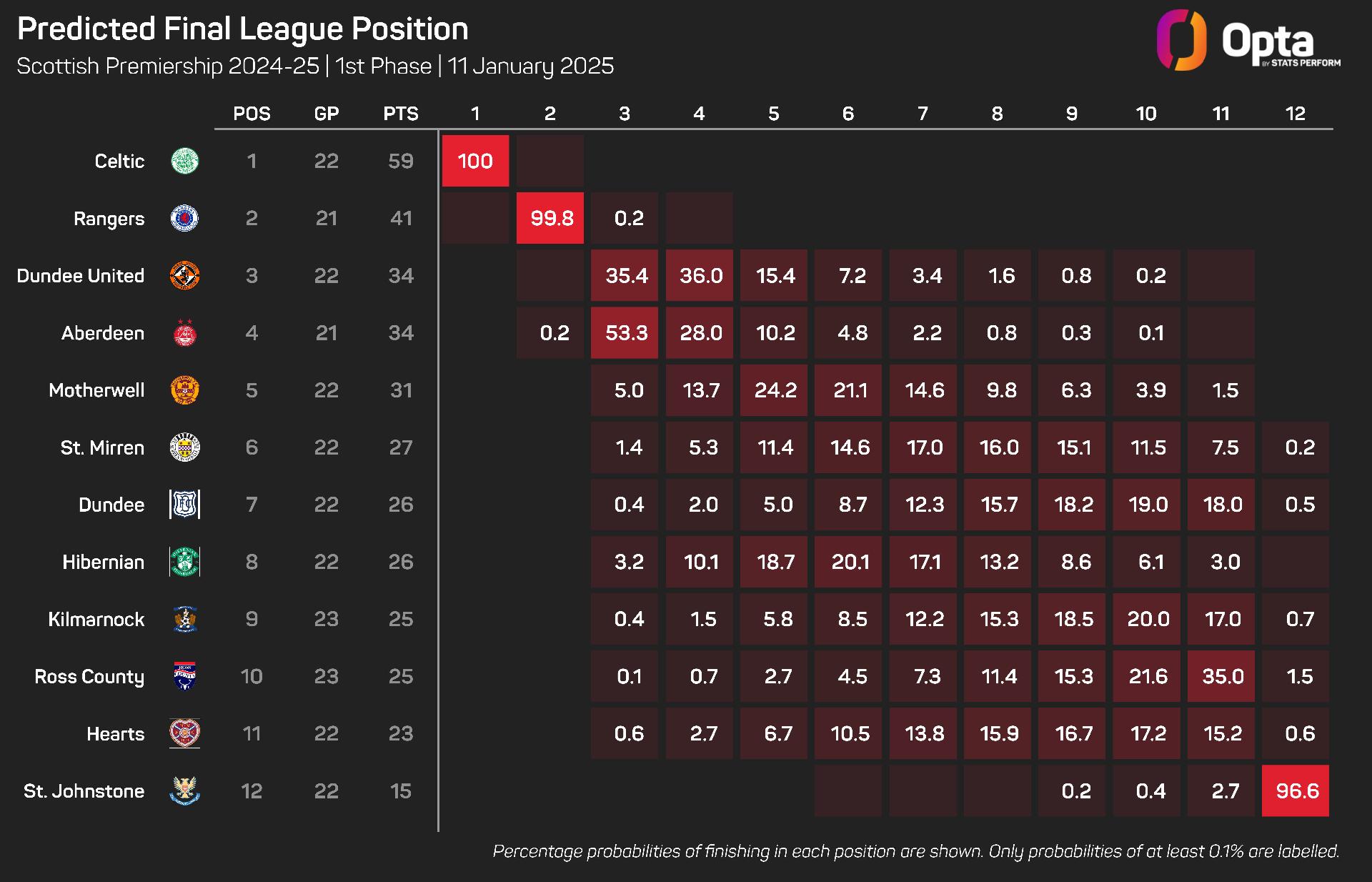Viewport: 1372px width, 882px height.
Task: Click the PTS column header
Action: pos(401,114)
